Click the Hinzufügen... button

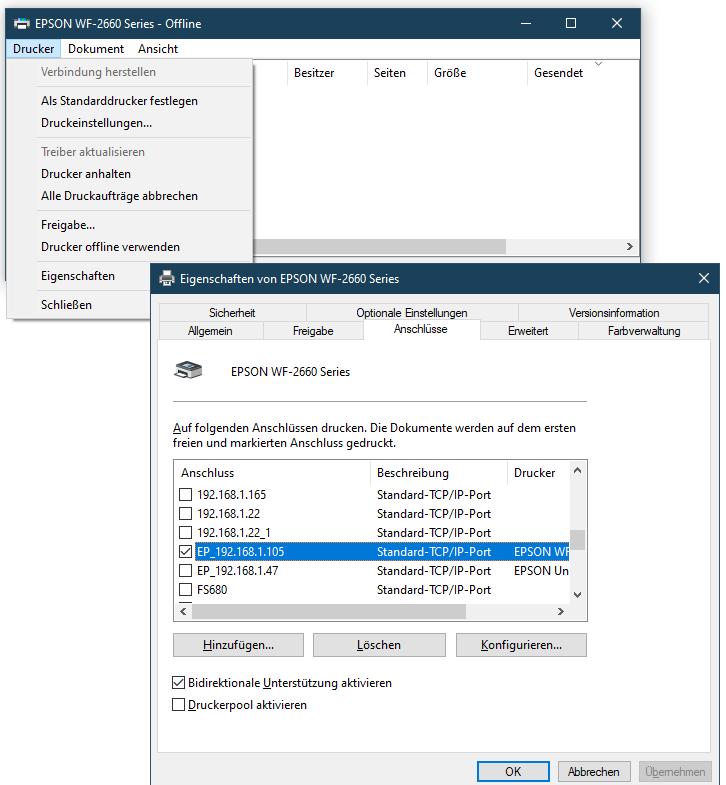point(238,645)
